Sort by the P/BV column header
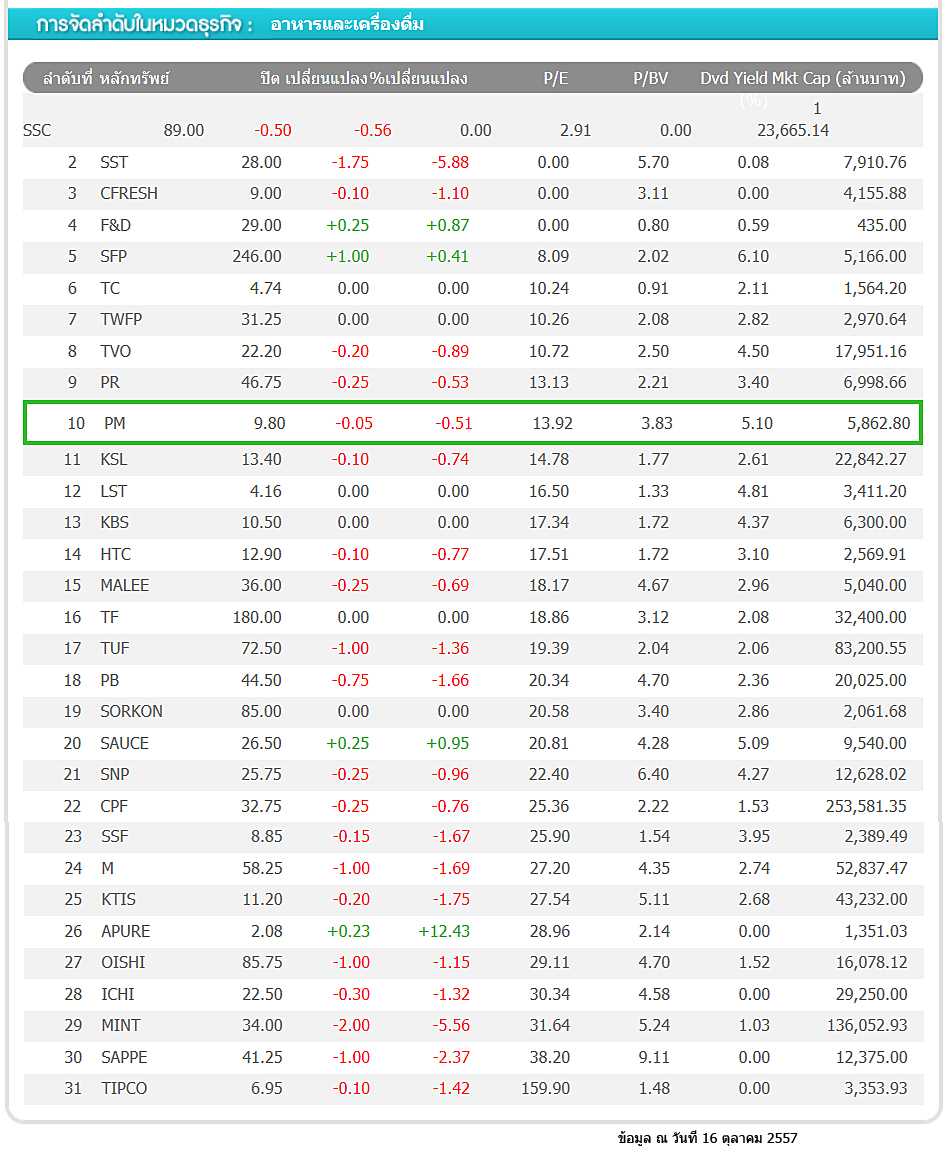The image size is (949, 1156). [650, 79]
